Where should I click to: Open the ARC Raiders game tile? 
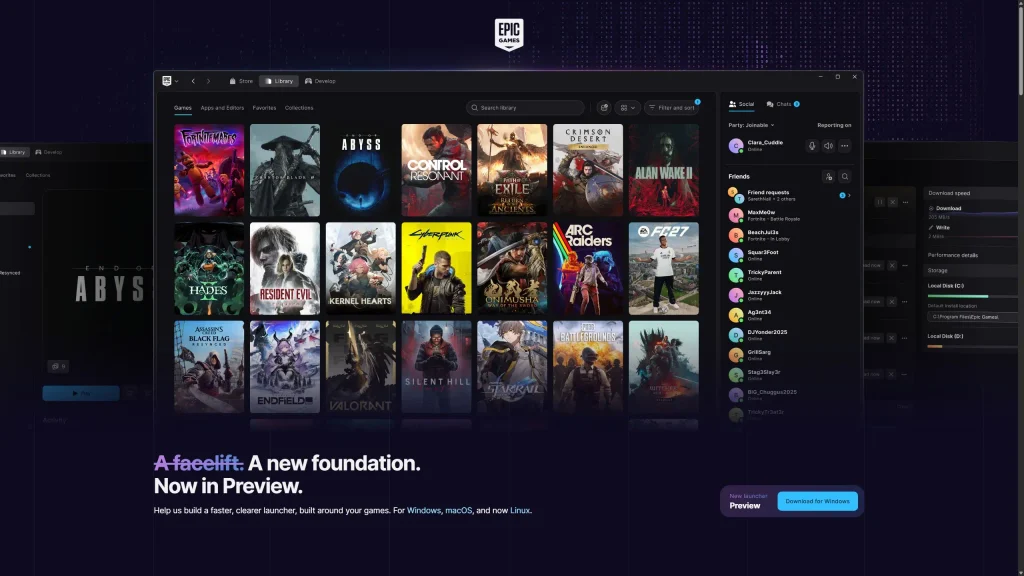tap(588, 268)
